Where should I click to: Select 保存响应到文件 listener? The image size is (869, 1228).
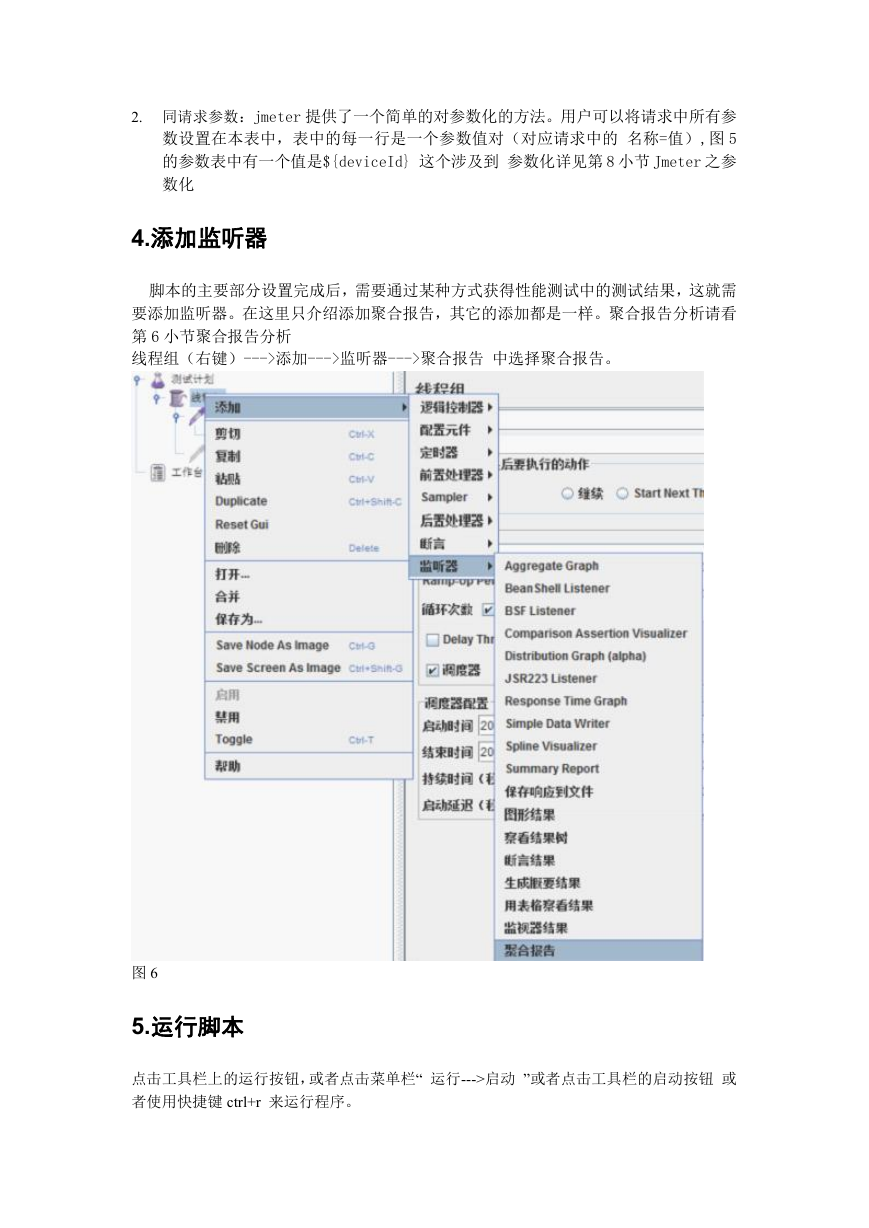click(x=599, y=792)
